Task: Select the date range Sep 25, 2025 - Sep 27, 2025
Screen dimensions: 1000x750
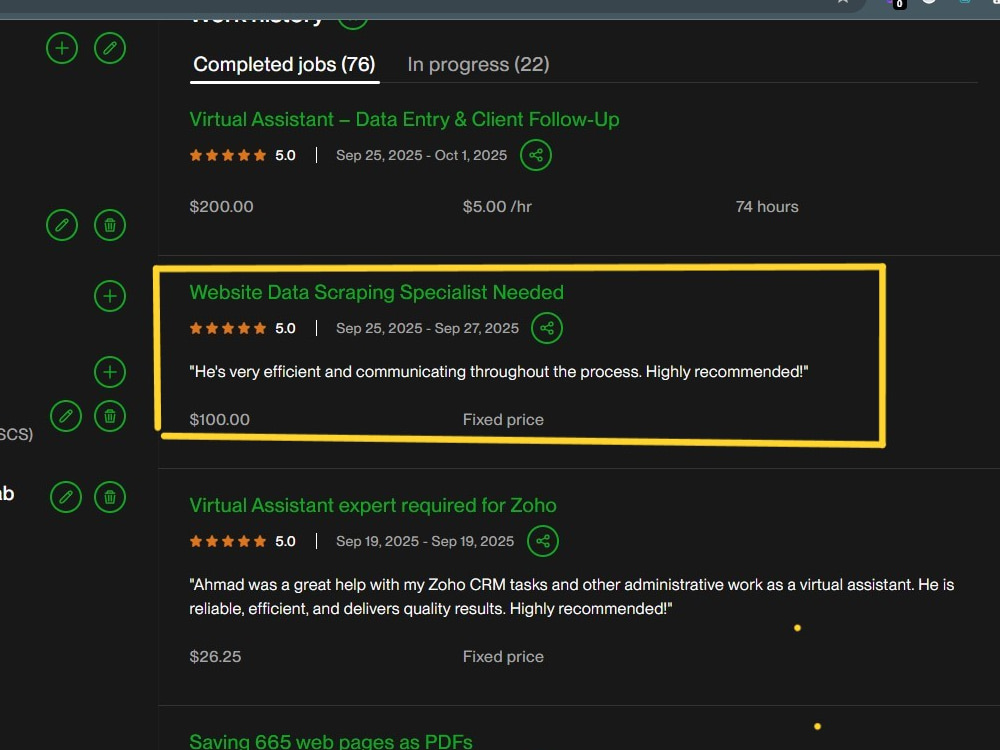Action: (427, 328)
